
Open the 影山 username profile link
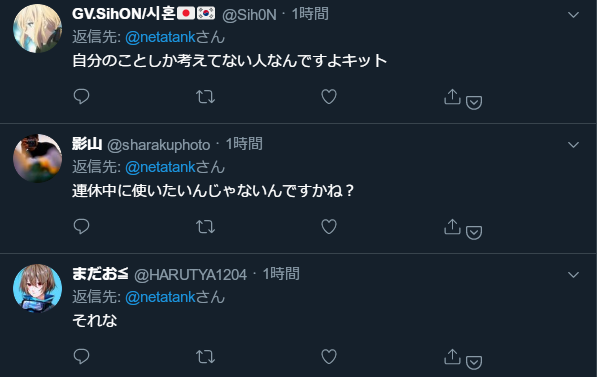click(x=87, y=144)
